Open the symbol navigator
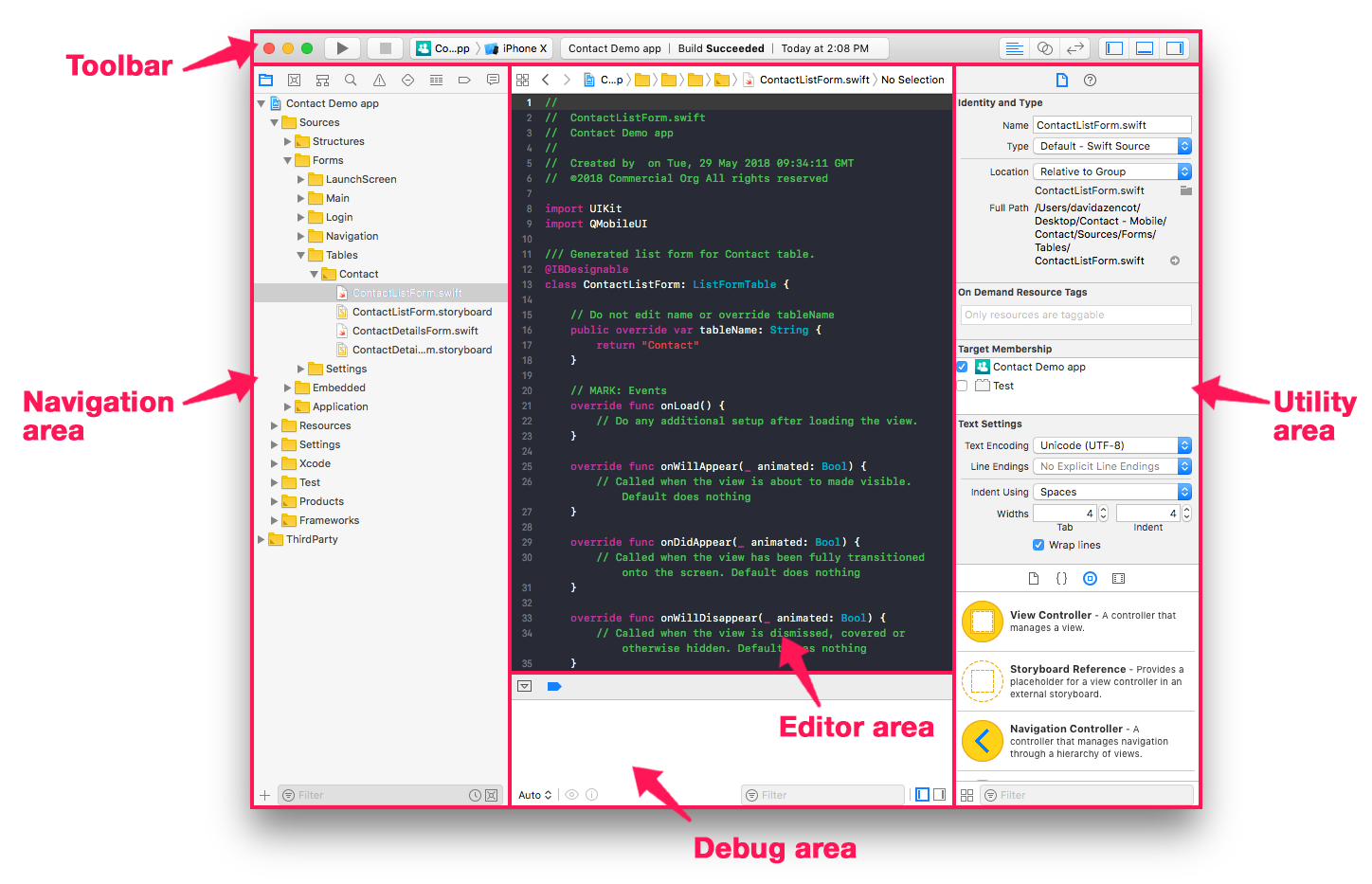 click(322, 81)
